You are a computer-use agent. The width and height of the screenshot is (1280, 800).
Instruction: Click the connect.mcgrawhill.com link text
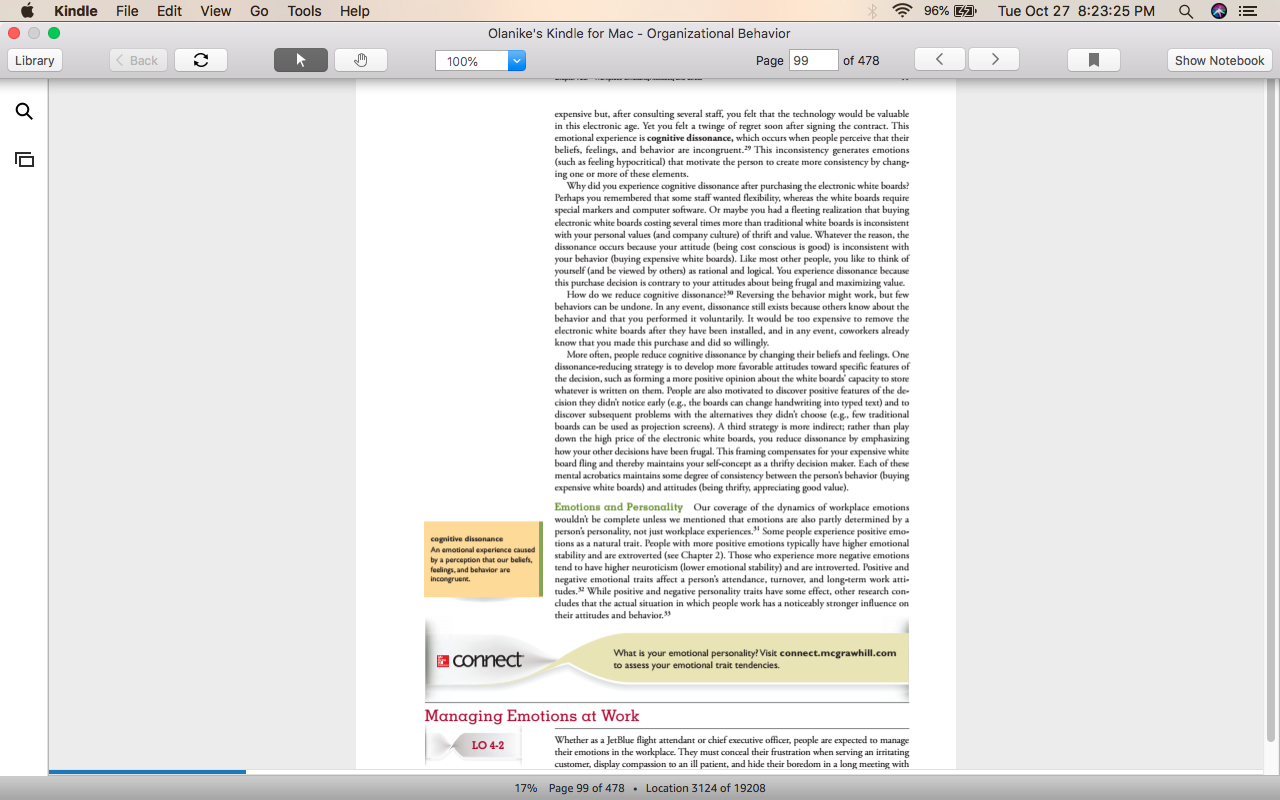(x=838, y=653)
